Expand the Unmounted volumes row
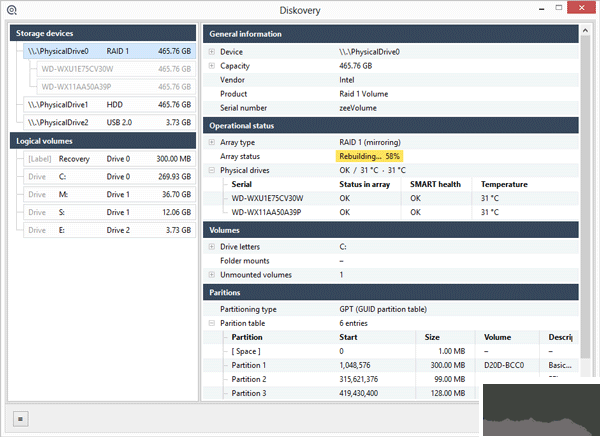Screen dimensions: 600x437 211,274
